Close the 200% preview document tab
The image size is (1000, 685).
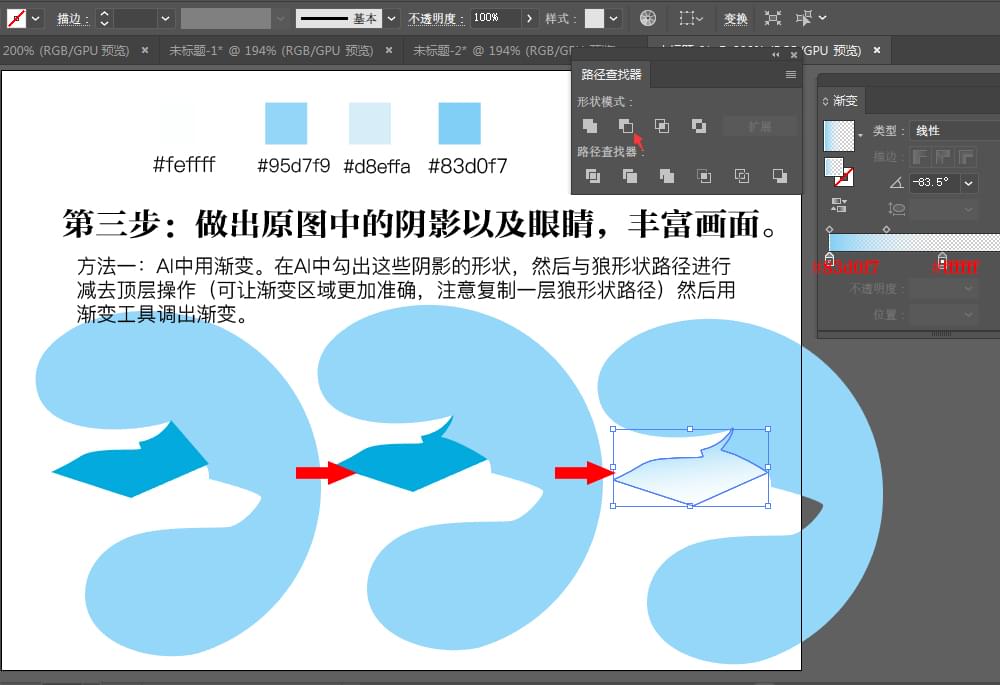click(145, 50)
